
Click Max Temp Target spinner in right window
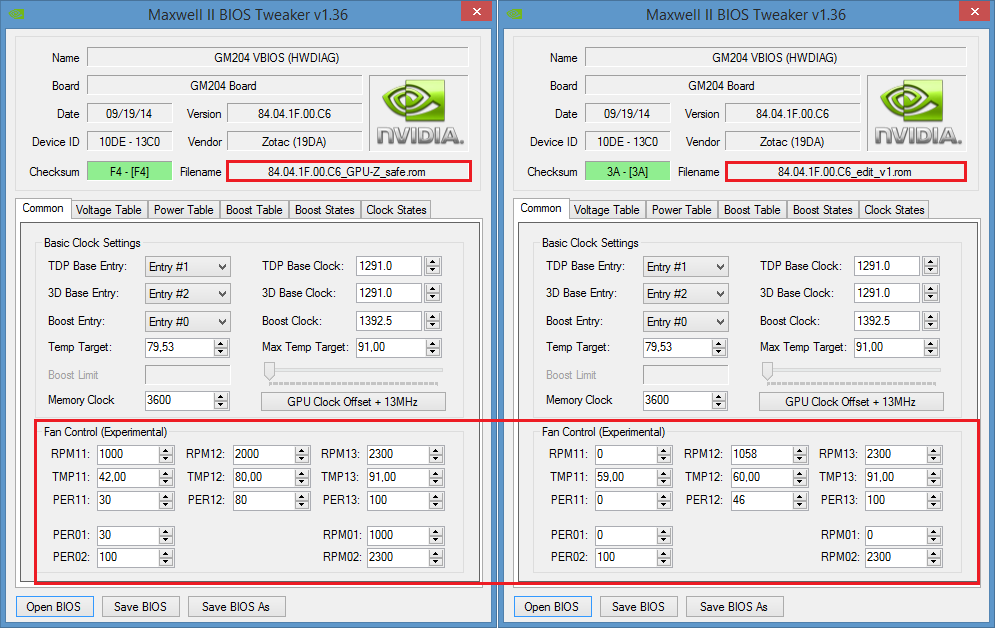931,348
